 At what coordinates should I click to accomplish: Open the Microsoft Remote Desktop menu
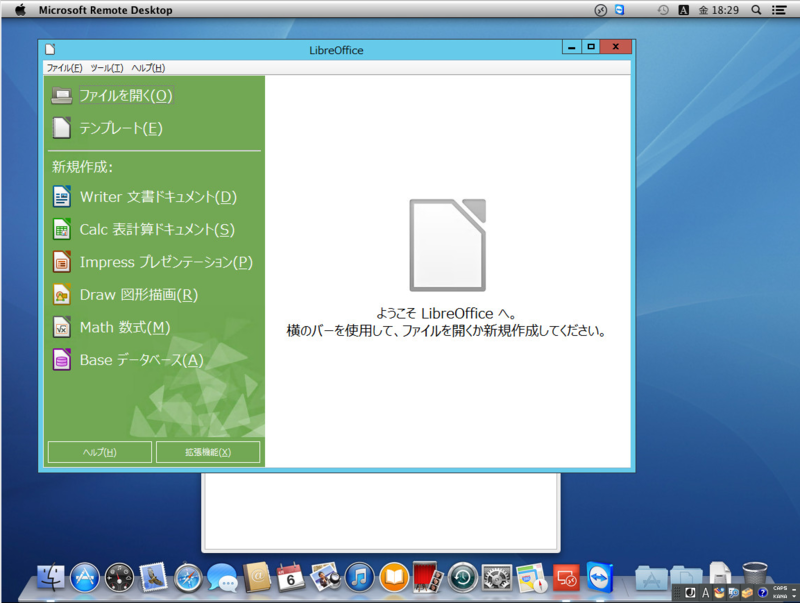coord(106,10)
